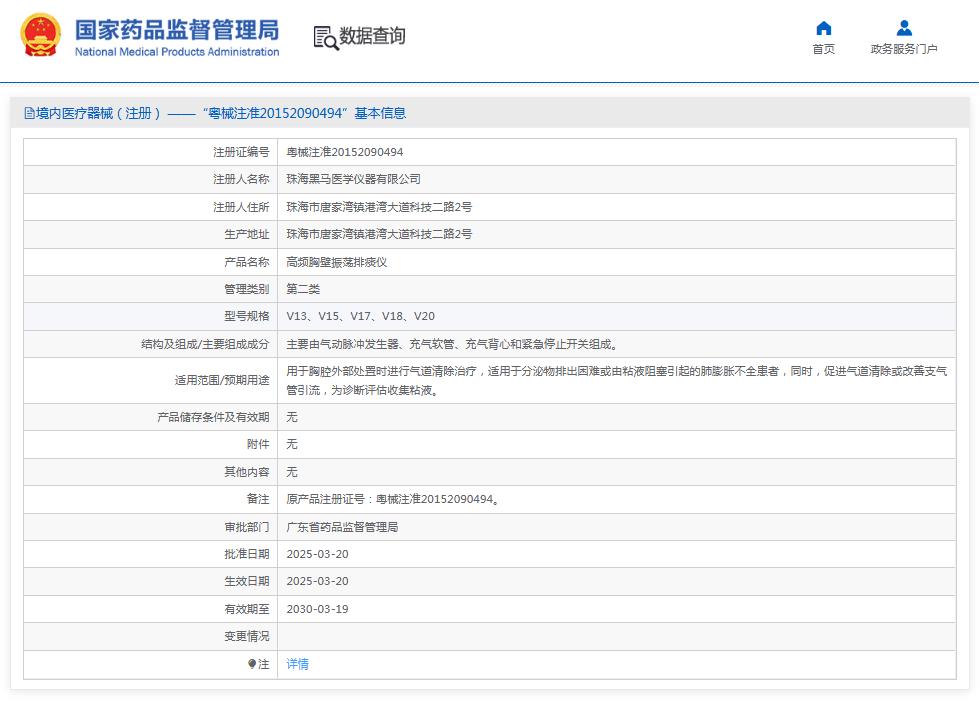Click the 首页 navigation label
This screenshot has height=705, width=979.
822,49
